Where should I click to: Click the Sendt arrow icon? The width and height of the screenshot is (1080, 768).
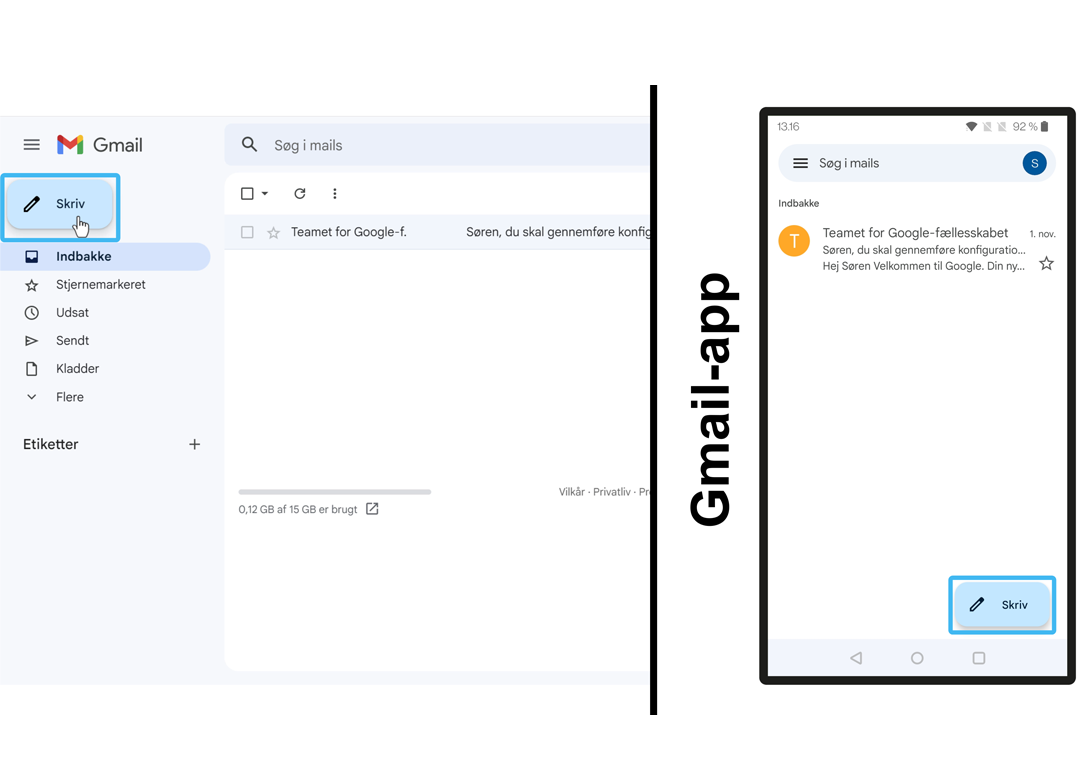point(32,341)
